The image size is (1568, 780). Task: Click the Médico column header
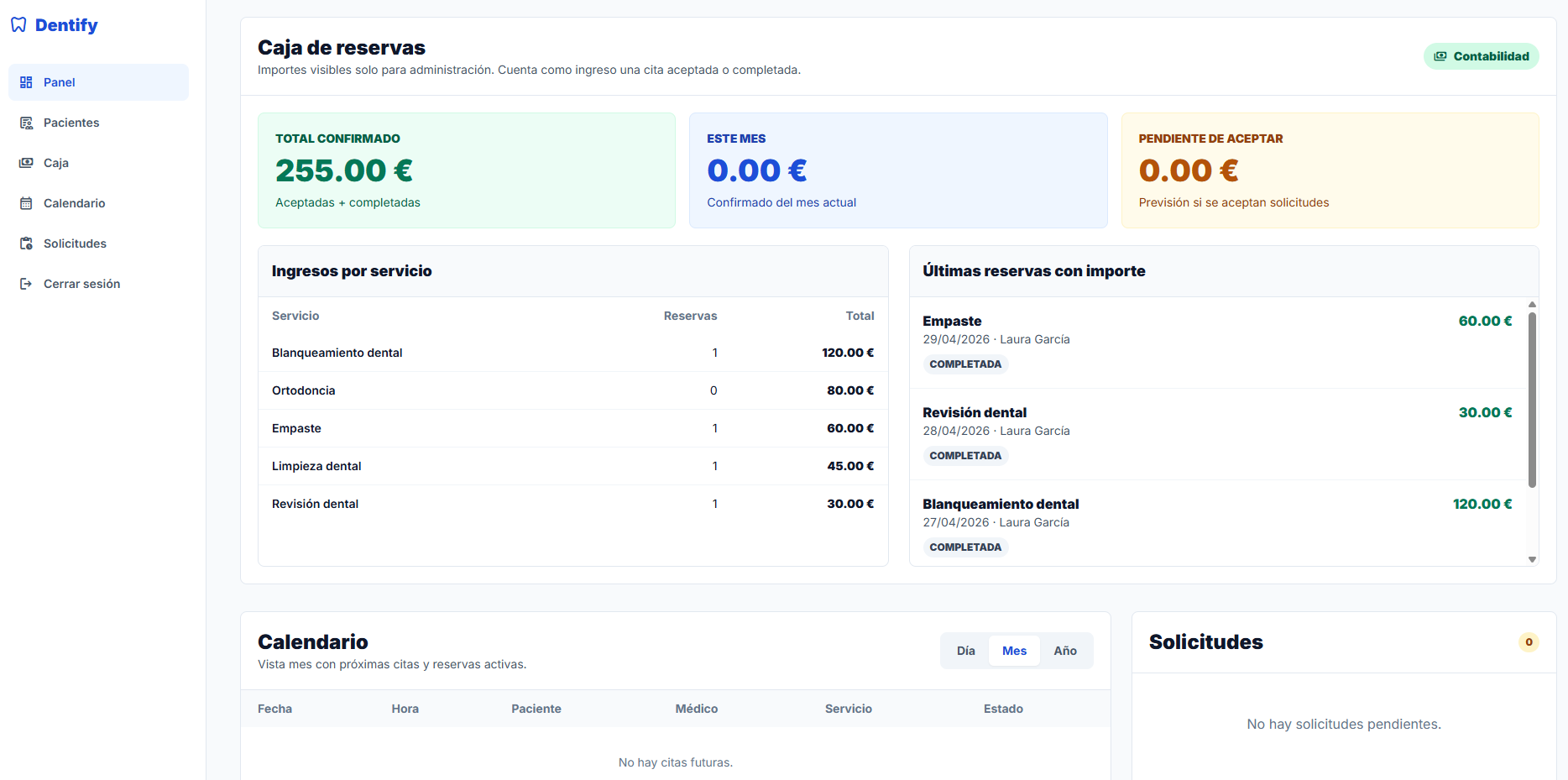pyautogui.click(x=697, y=709)
